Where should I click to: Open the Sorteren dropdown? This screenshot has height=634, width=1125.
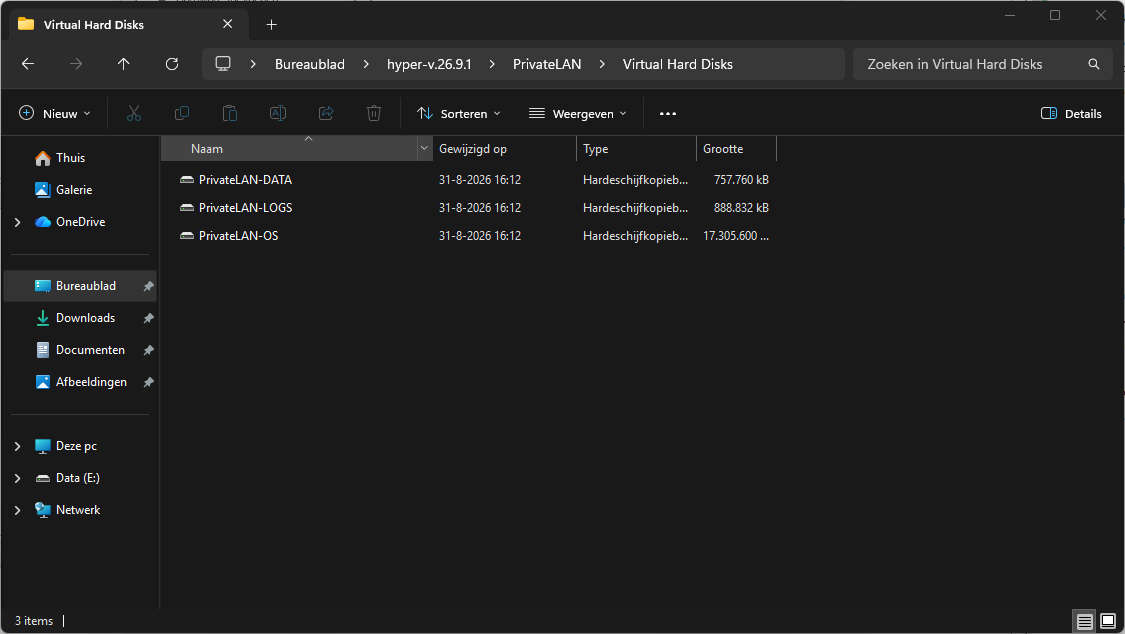point(459,113)
